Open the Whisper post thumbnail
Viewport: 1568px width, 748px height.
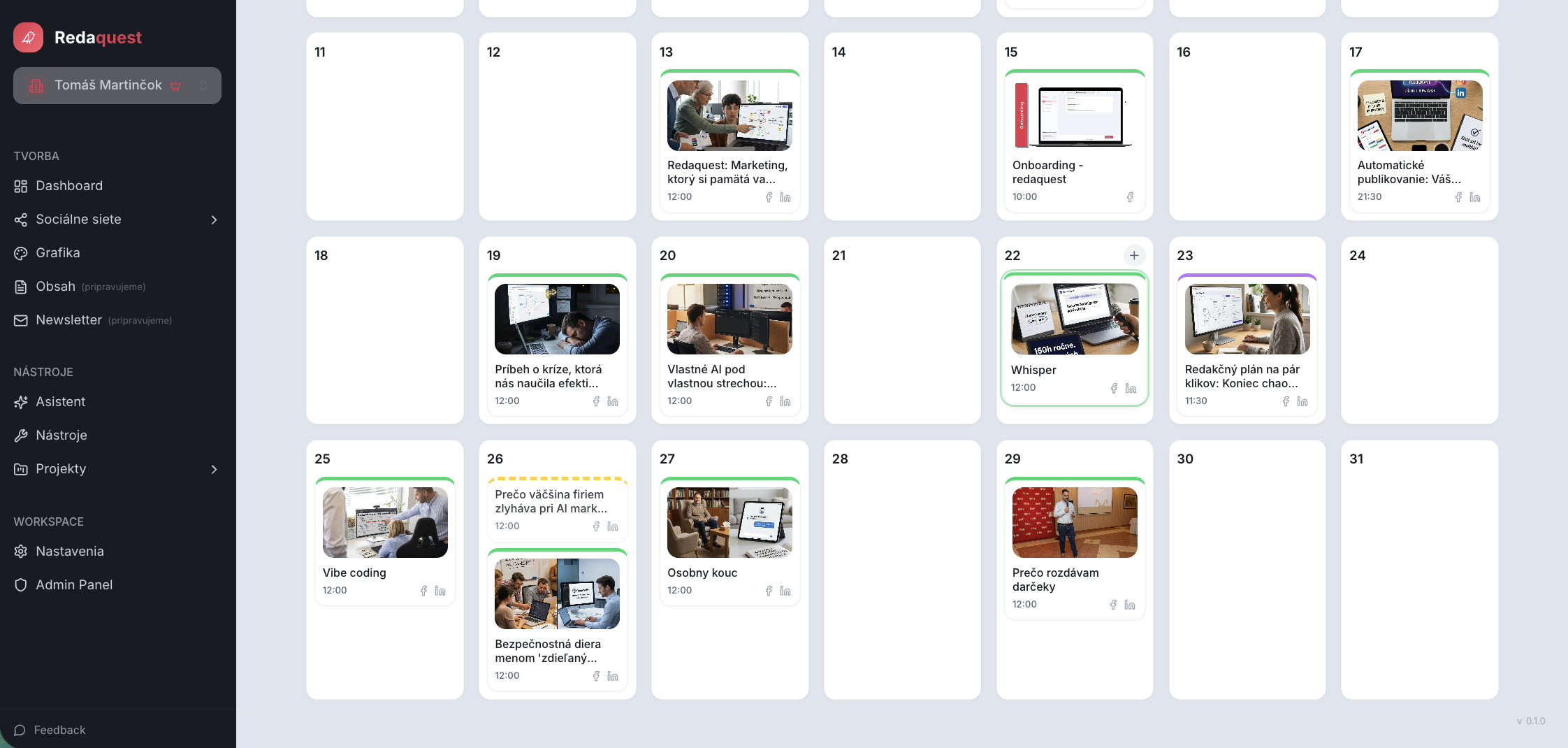tap(1075, 319)
